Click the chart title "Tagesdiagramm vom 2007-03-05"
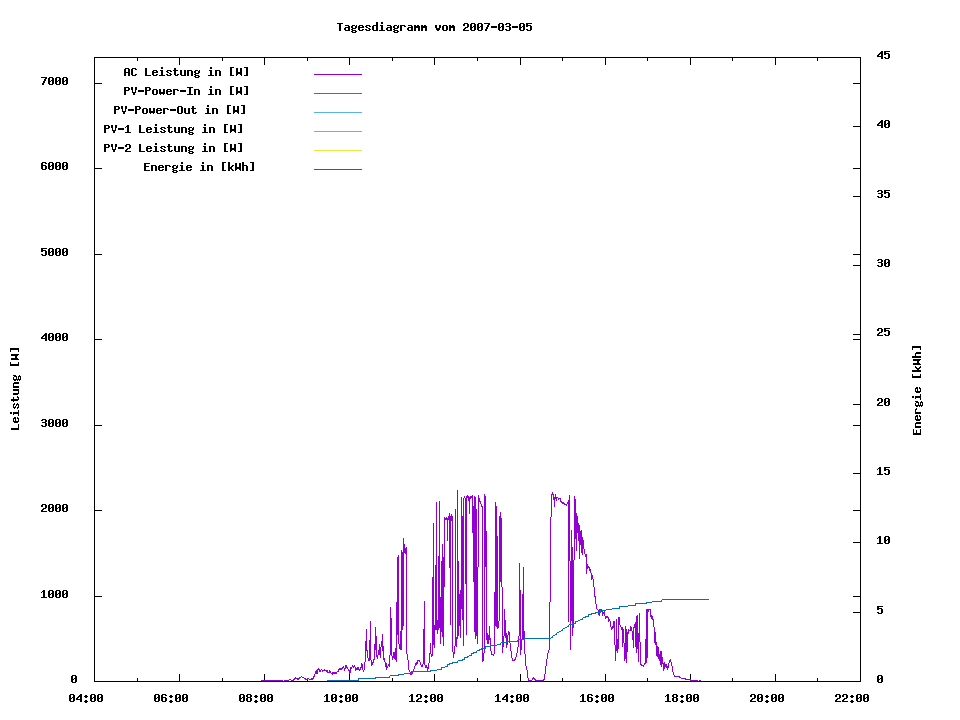The width and height of the screenshot is (960, 720). [x=434, y=27]
